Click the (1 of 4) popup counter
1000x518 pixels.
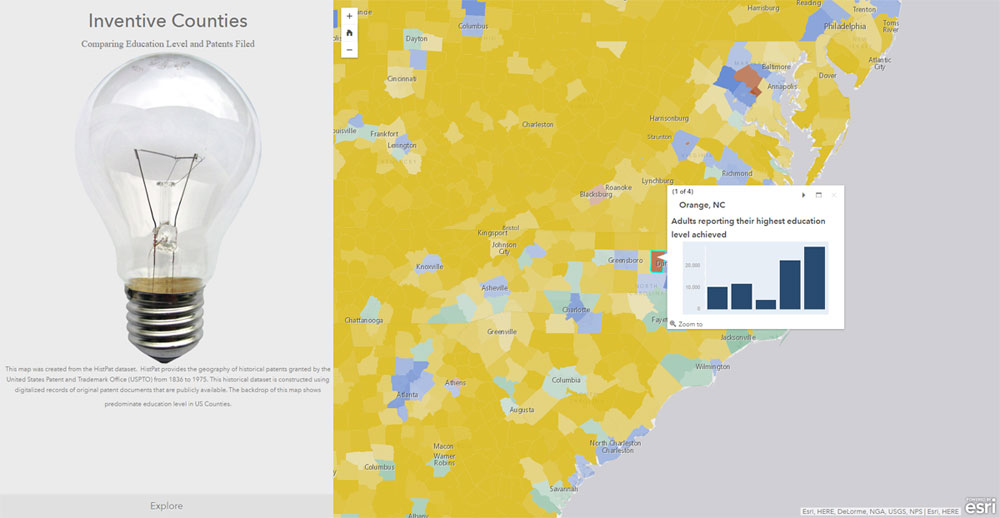pyautogui.click(x=683, y=191)
